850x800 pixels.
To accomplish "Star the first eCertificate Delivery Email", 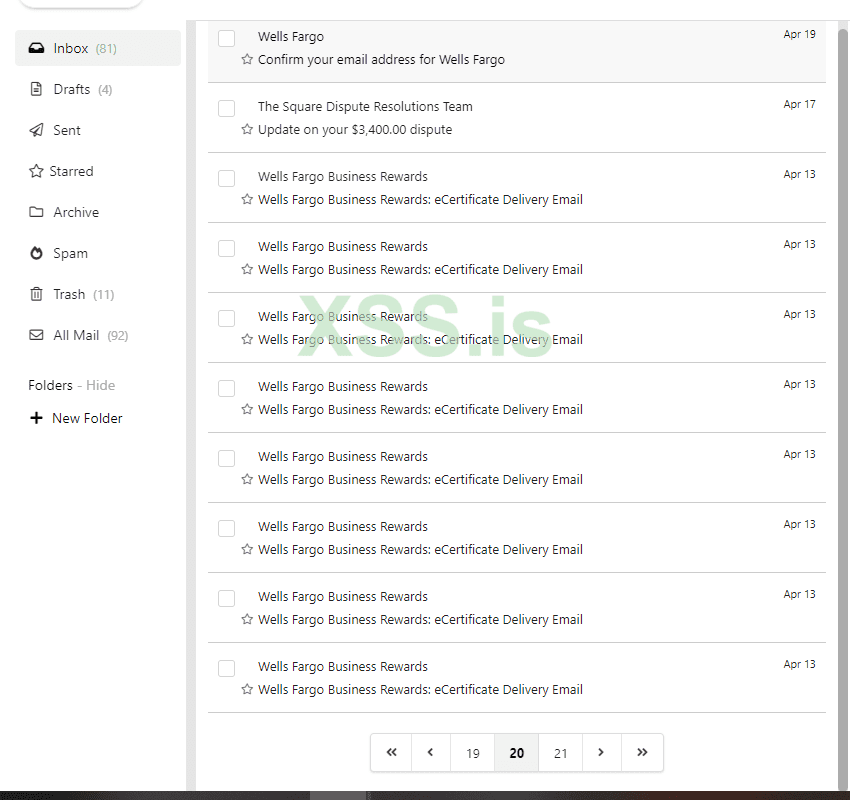I will [x=247, y=199].
